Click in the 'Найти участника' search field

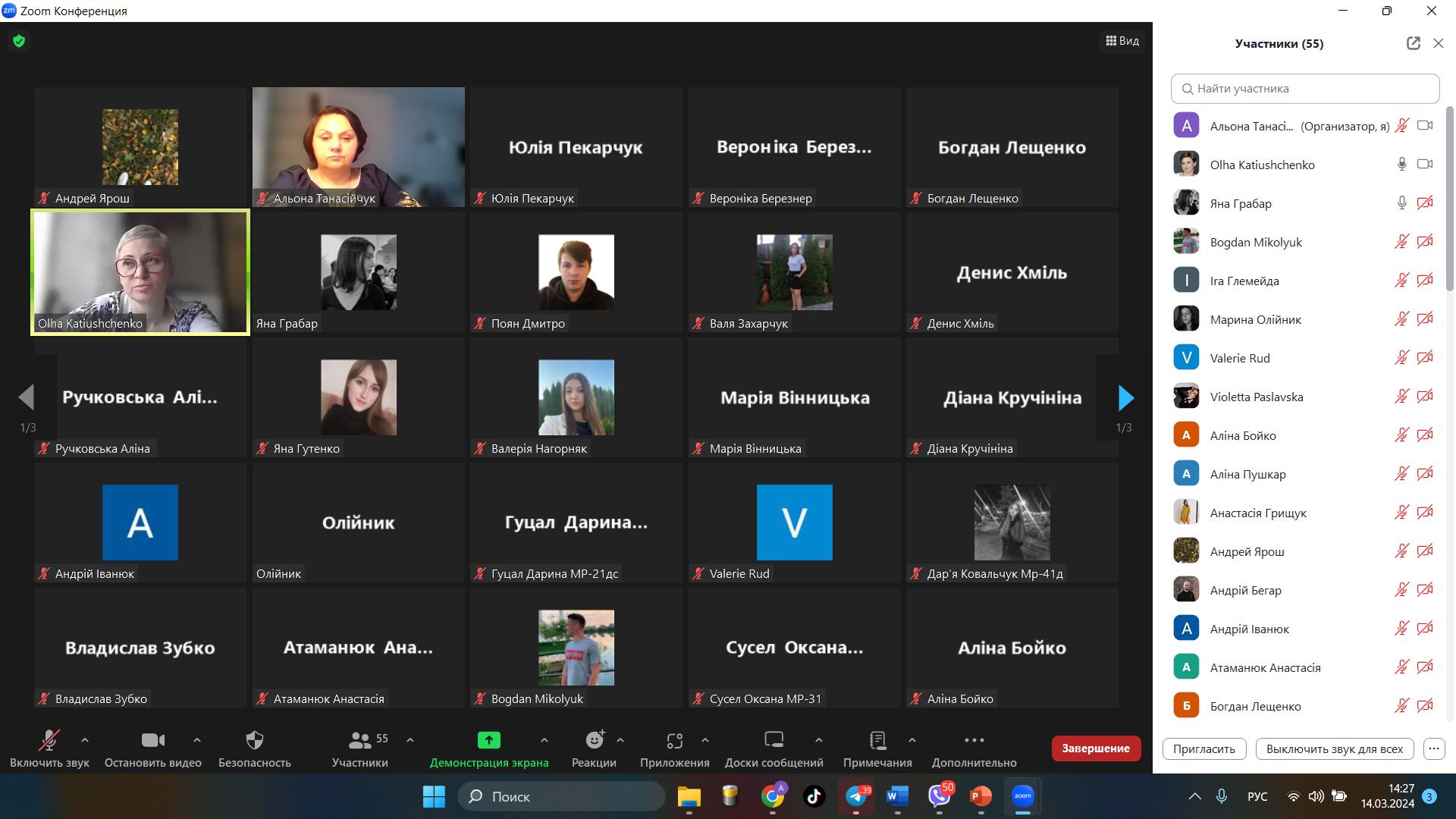1304,89
